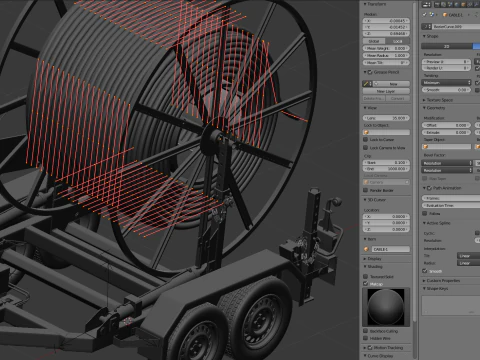
Task: Uncheck the Smooth checkbox under Active Spline
Action: (x=425, y=271)
